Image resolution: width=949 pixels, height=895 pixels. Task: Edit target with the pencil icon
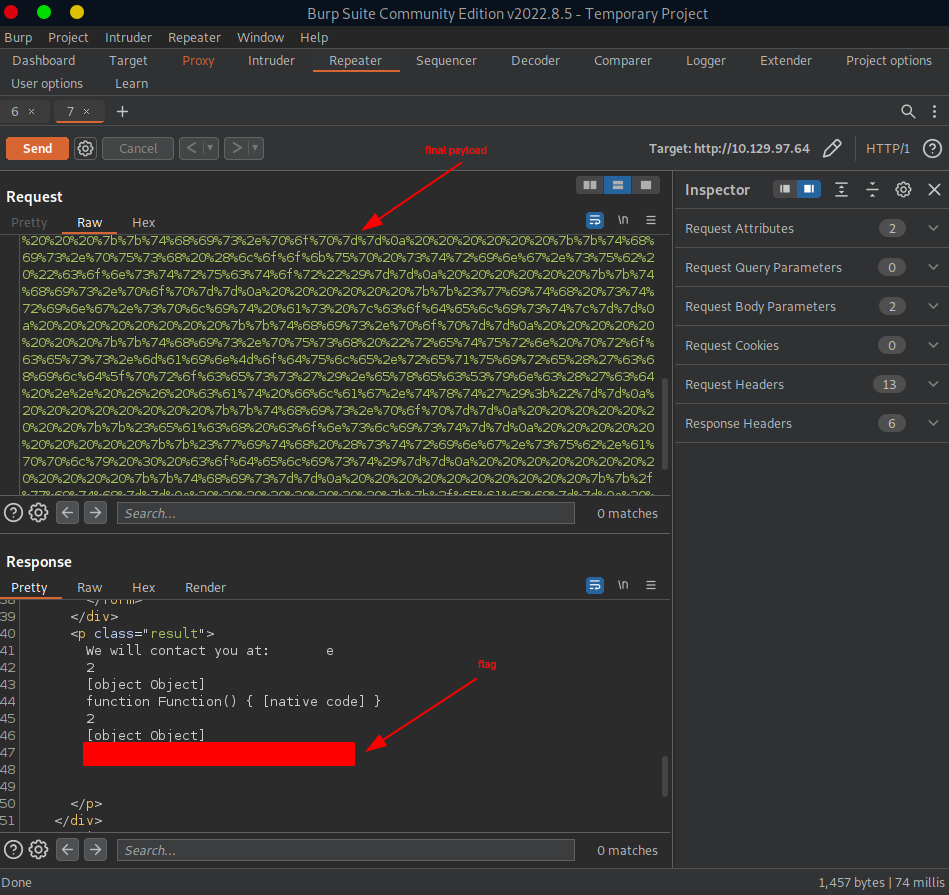point(831,148)
